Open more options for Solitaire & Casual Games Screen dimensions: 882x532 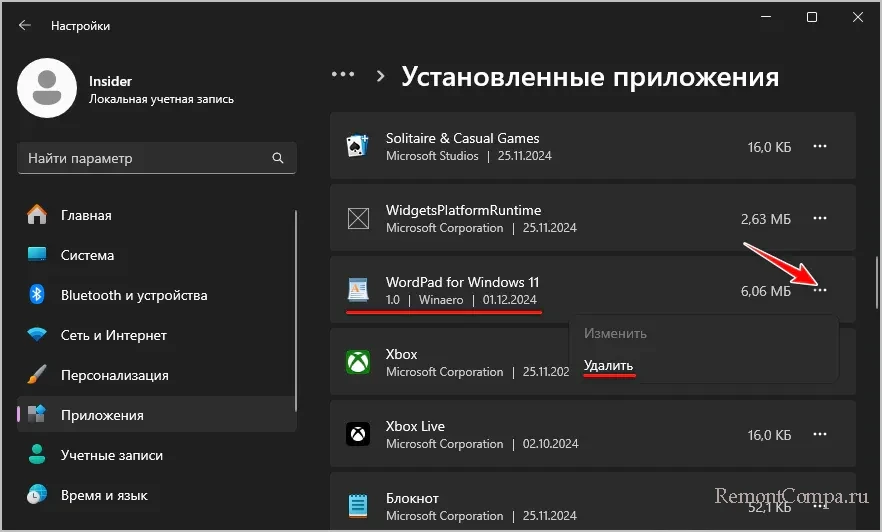(820, 146)
